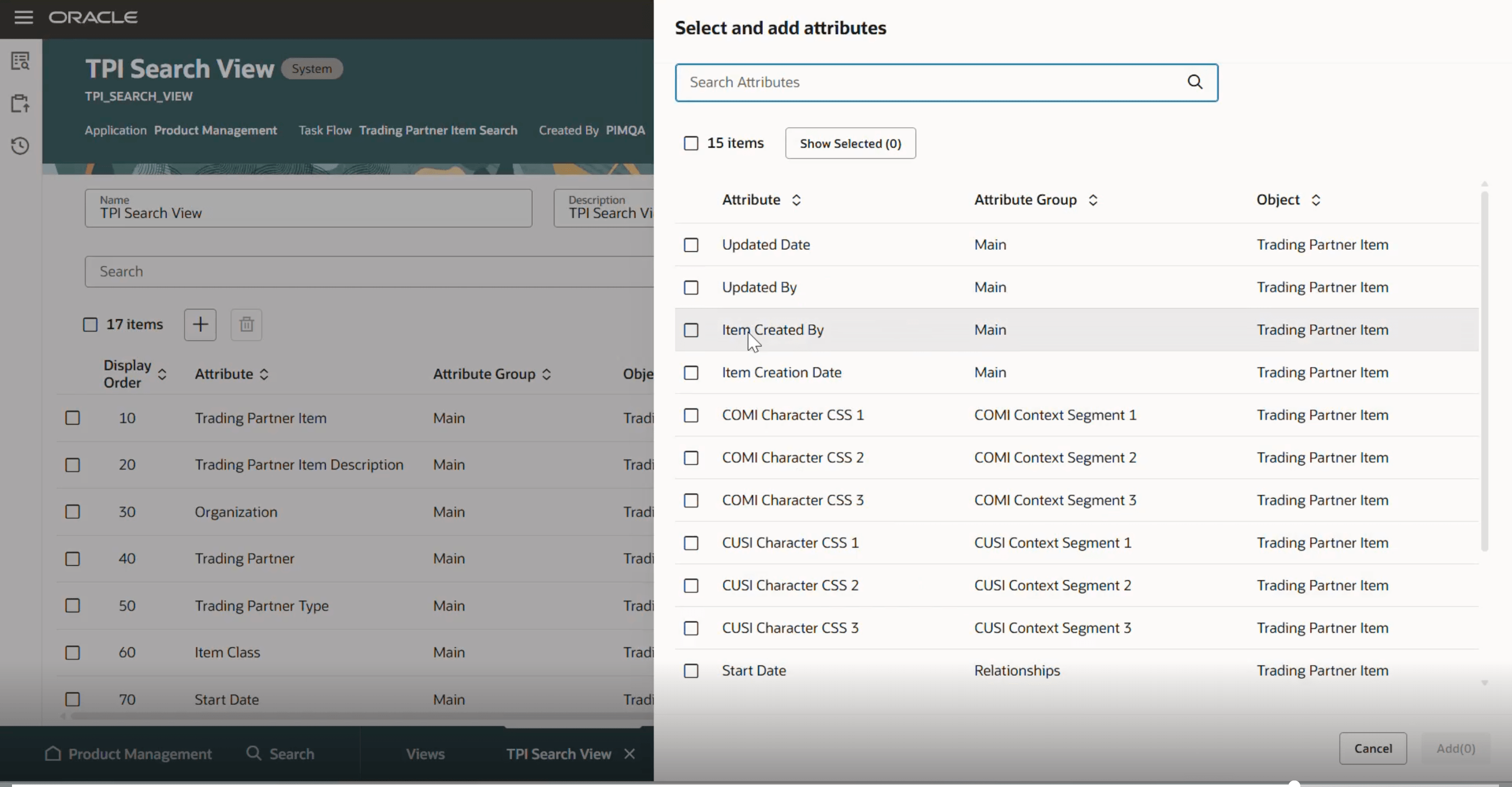Open the history panel in the sidebar
The image size is (1512, 787).
(20, 146)
